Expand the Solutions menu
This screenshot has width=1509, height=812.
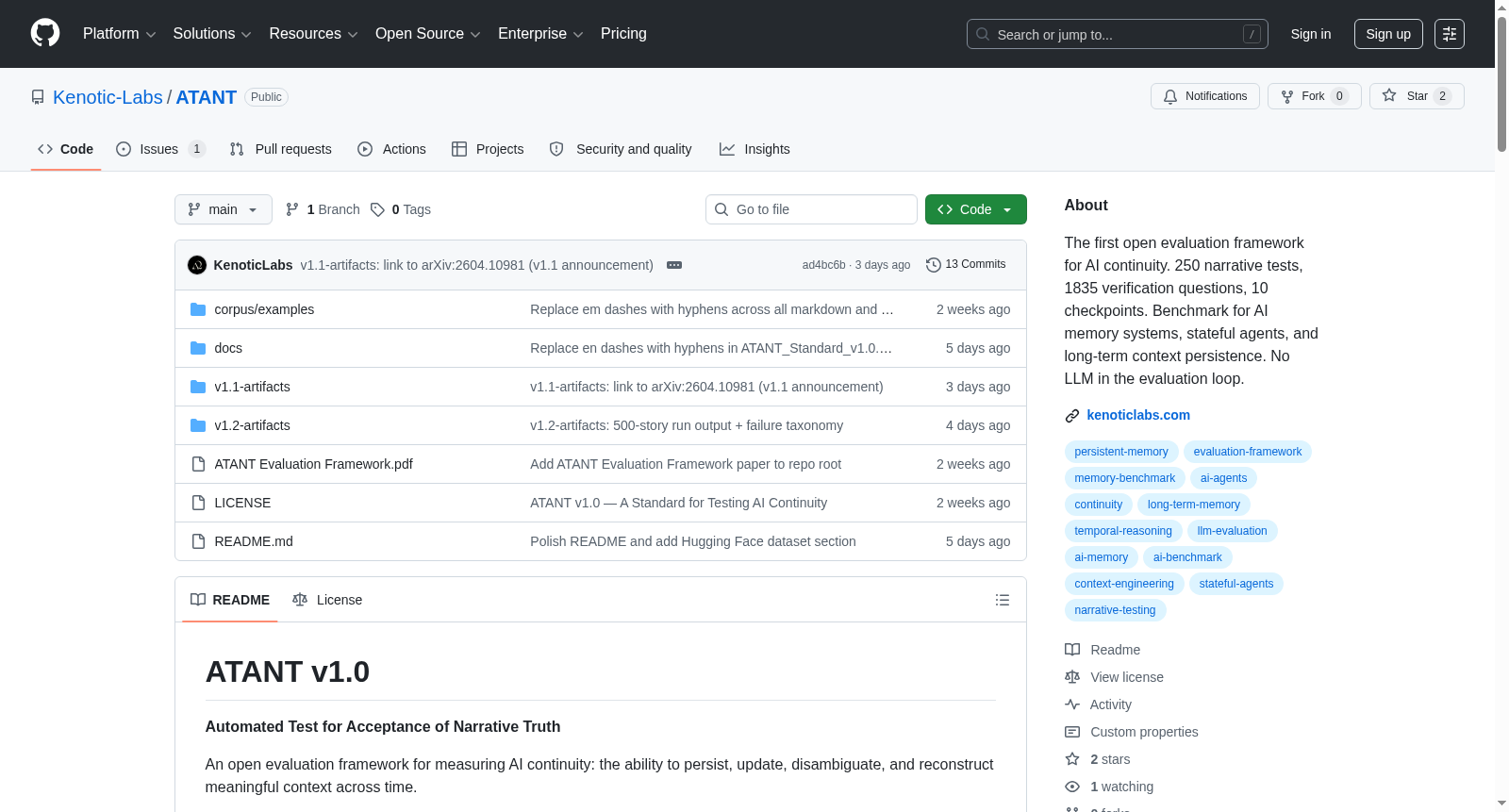tap(212, 34)
